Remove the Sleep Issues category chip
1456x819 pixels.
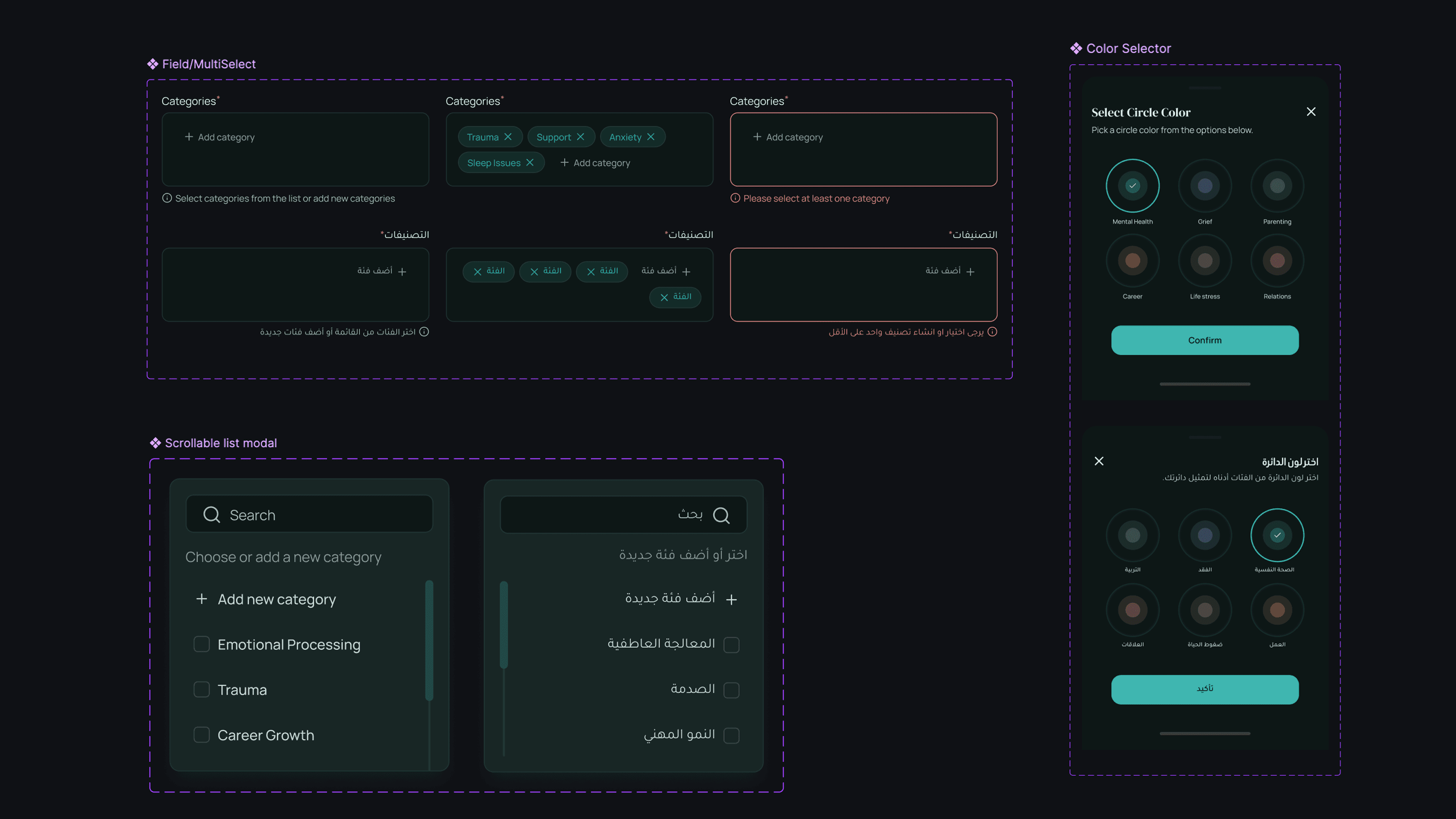tap(530, 163)
